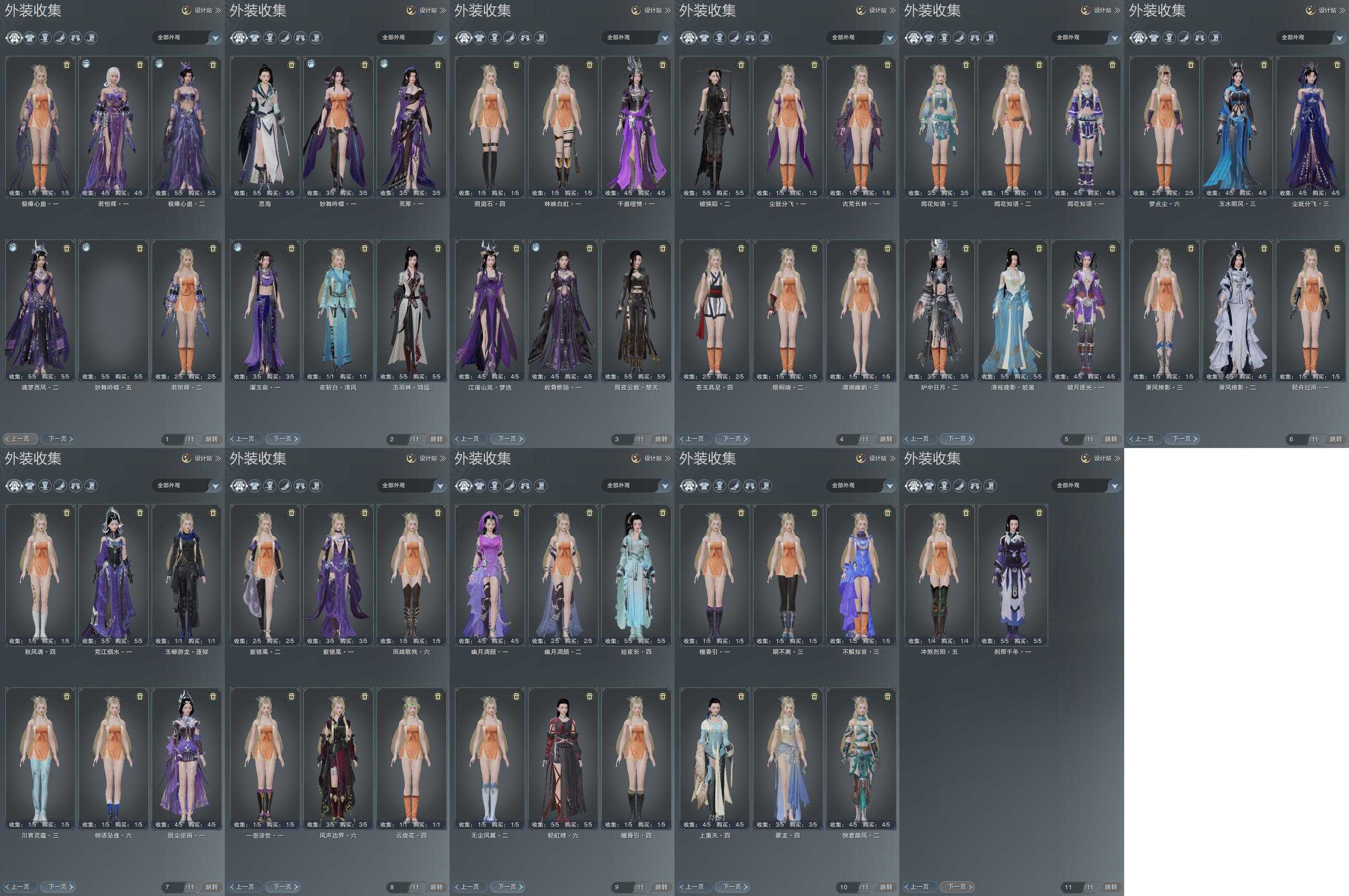This screenshot has width=1349, height=896.
Task: Select top-garment category icon on page 4 panel
Action: pos(704,38)
